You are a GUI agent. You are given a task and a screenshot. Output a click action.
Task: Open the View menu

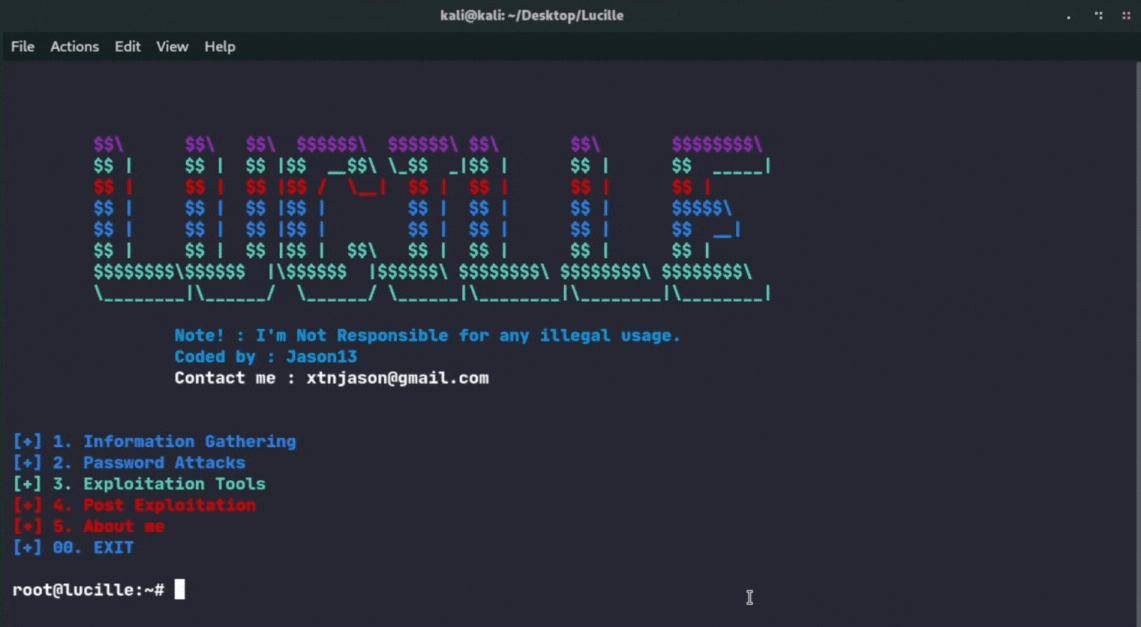coord(172,47)
